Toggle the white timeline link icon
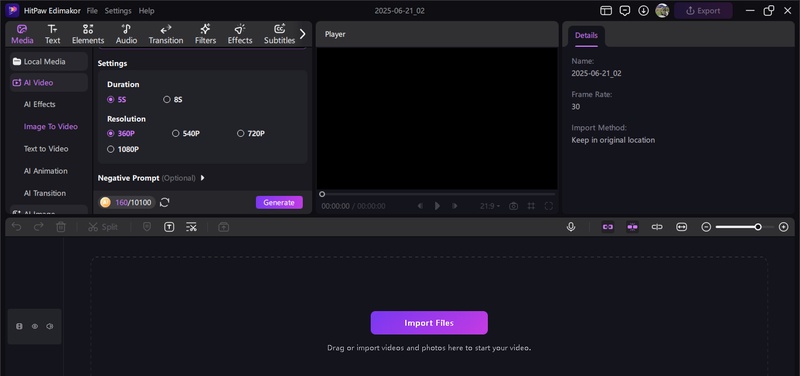This screenshot has width=800, height=376. 657,227
